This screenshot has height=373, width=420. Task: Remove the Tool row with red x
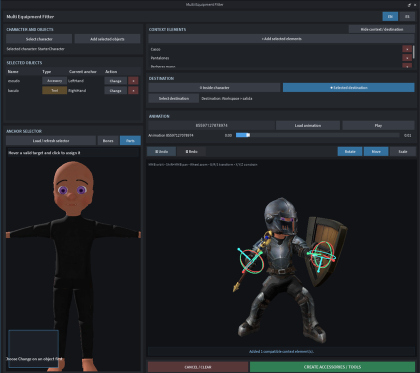(x=133, y=90)
